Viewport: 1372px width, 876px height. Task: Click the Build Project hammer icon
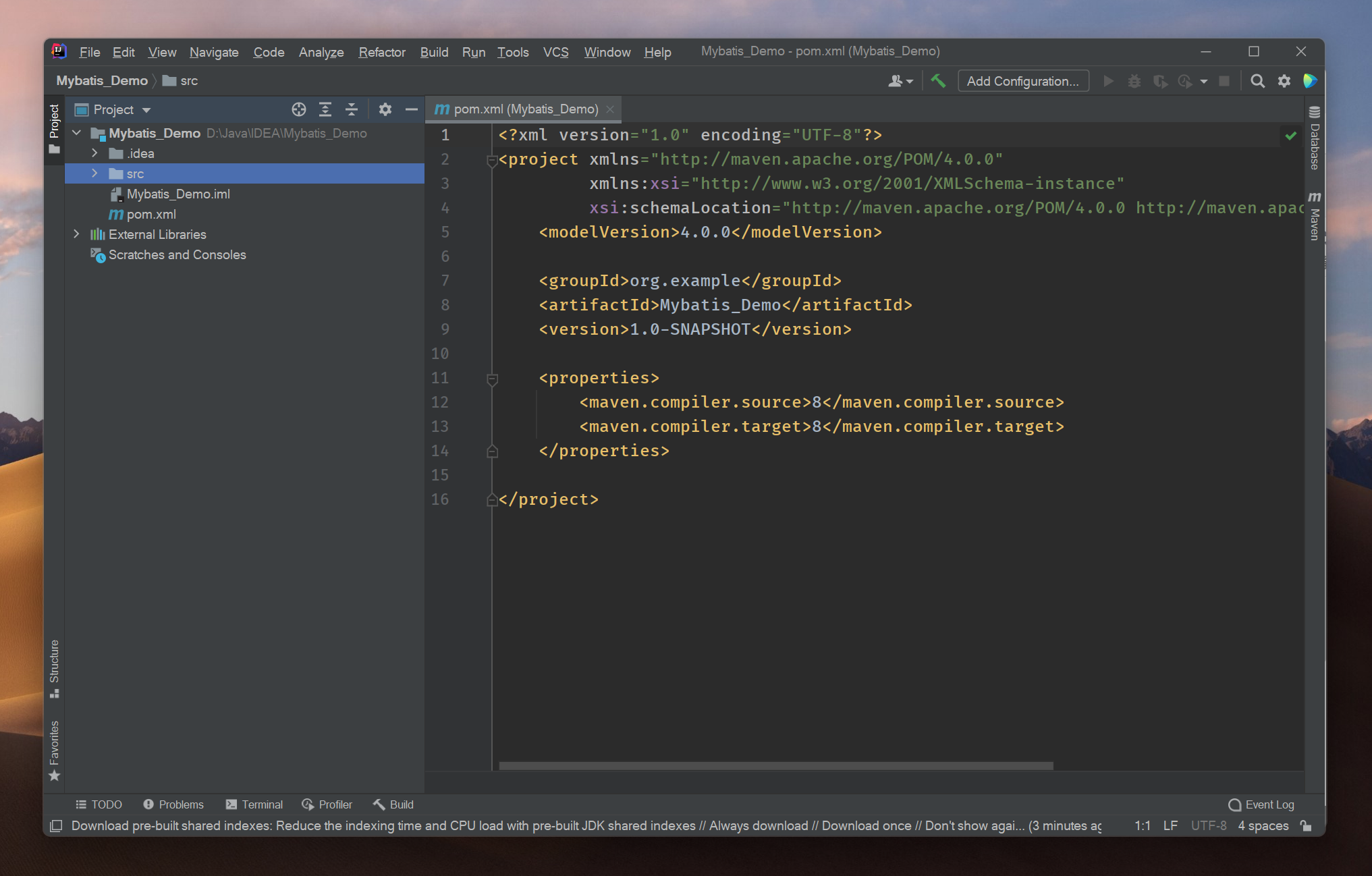click(x=938, y=81)
